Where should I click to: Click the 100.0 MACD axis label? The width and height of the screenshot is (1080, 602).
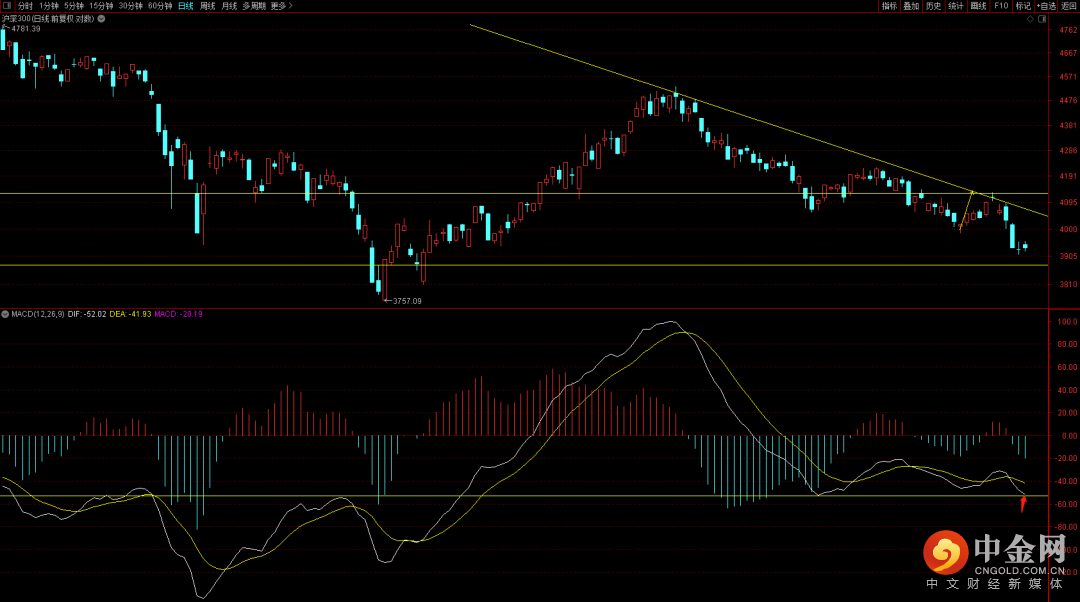(1068, 322)
